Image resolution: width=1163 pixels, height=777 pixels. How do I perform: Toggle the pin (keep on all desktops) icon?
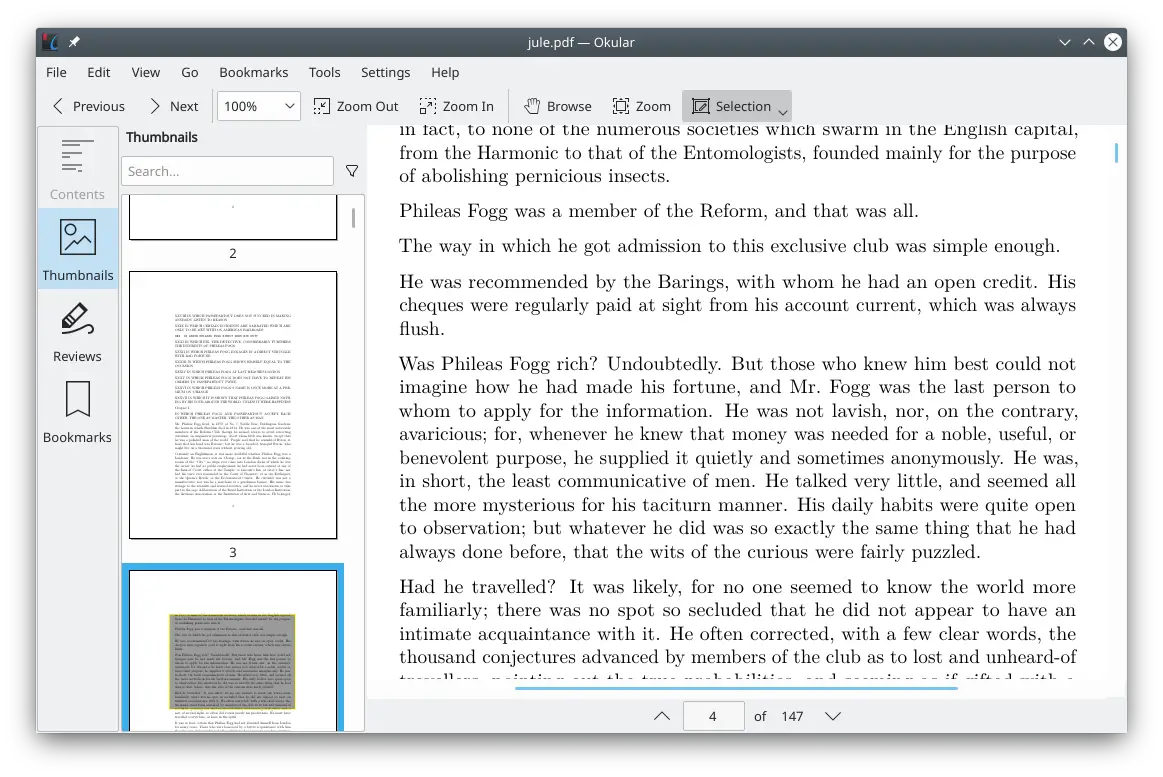pyautogui.click(x=74, y=42)
